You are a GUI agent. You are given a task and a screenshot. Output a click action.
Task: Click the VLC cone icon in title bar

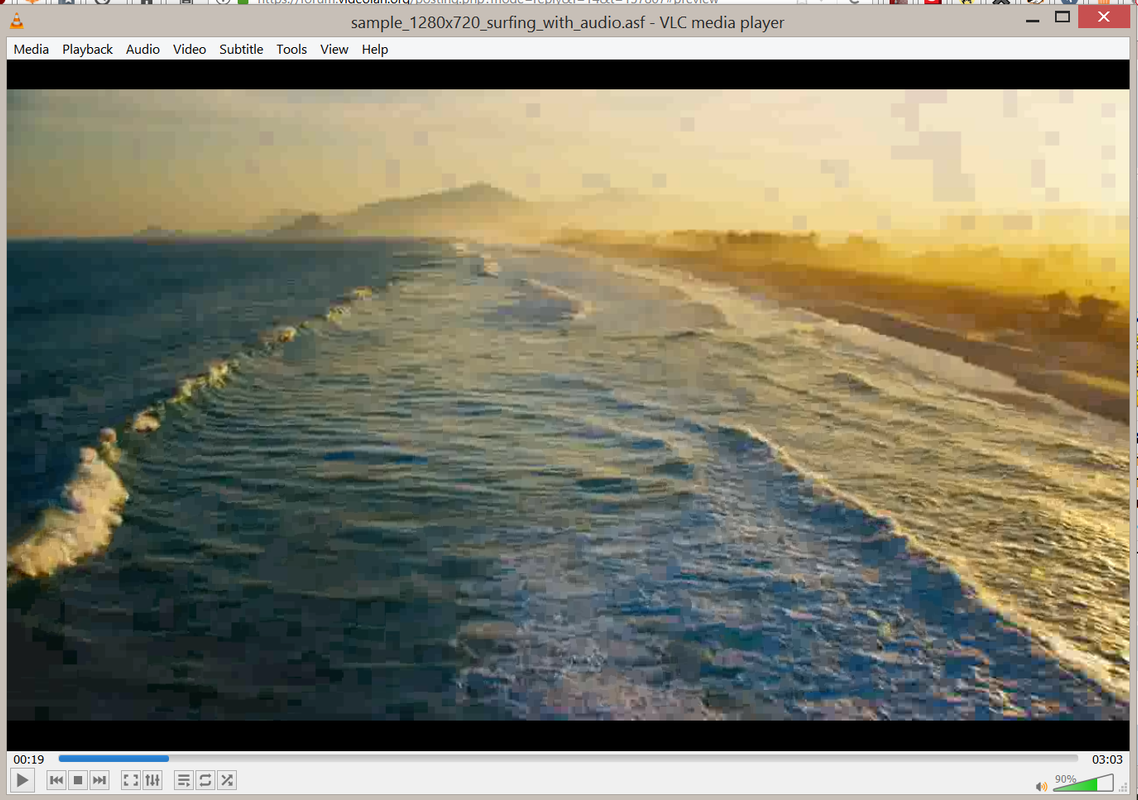pos(17,22)
